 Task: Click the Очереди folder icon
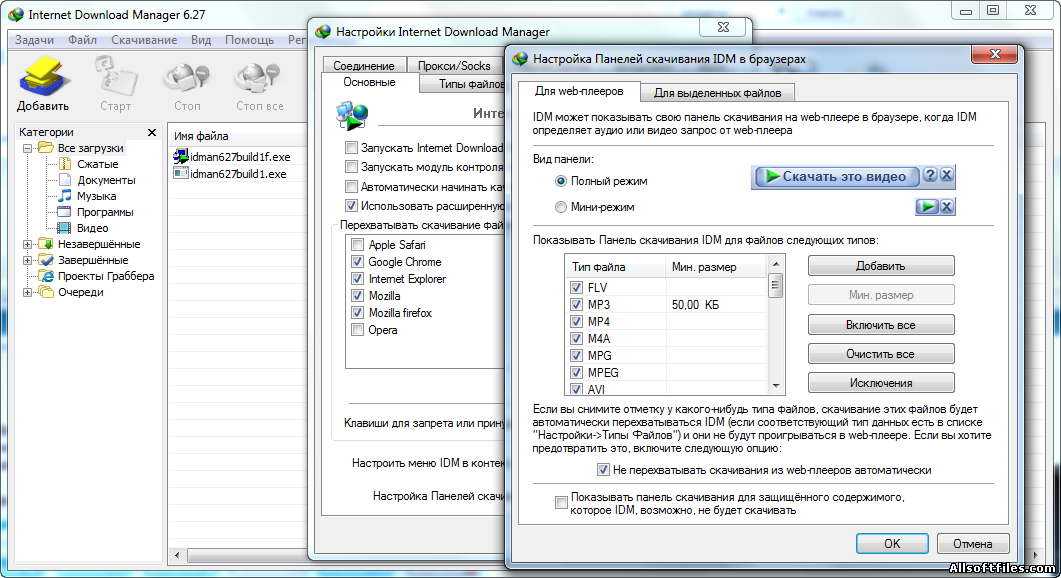point(46,292)
